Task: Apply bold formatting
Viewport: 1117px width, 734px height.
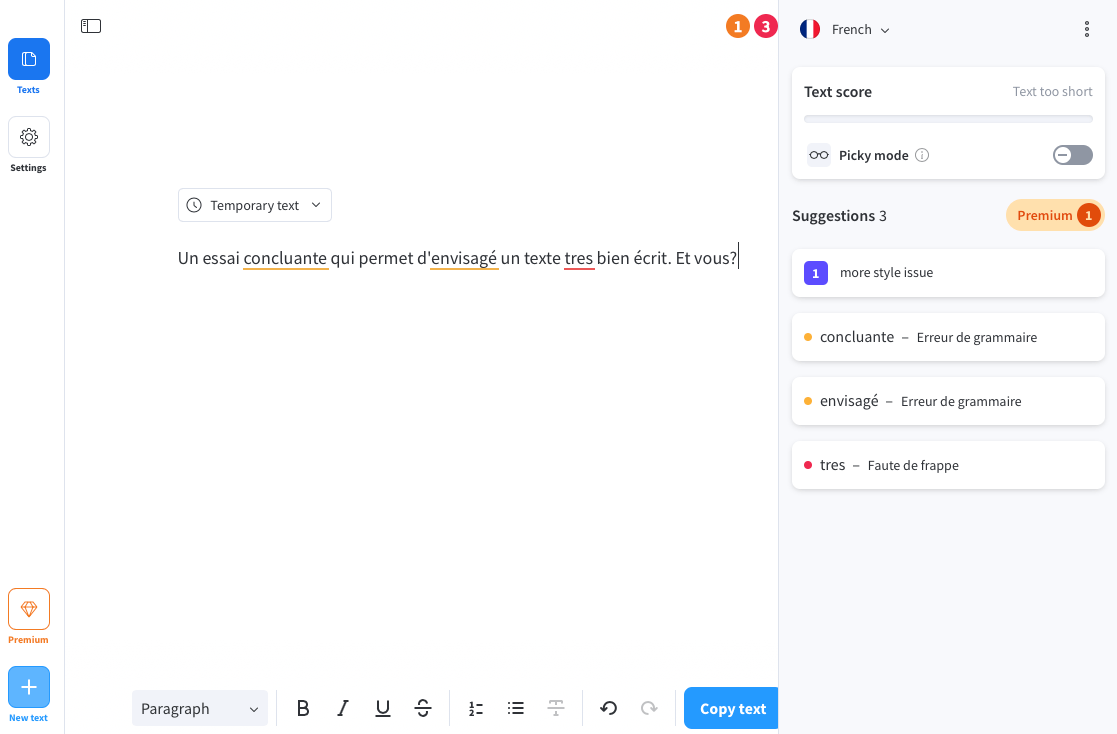Action: pyautogui.click(x=303, y=708)
